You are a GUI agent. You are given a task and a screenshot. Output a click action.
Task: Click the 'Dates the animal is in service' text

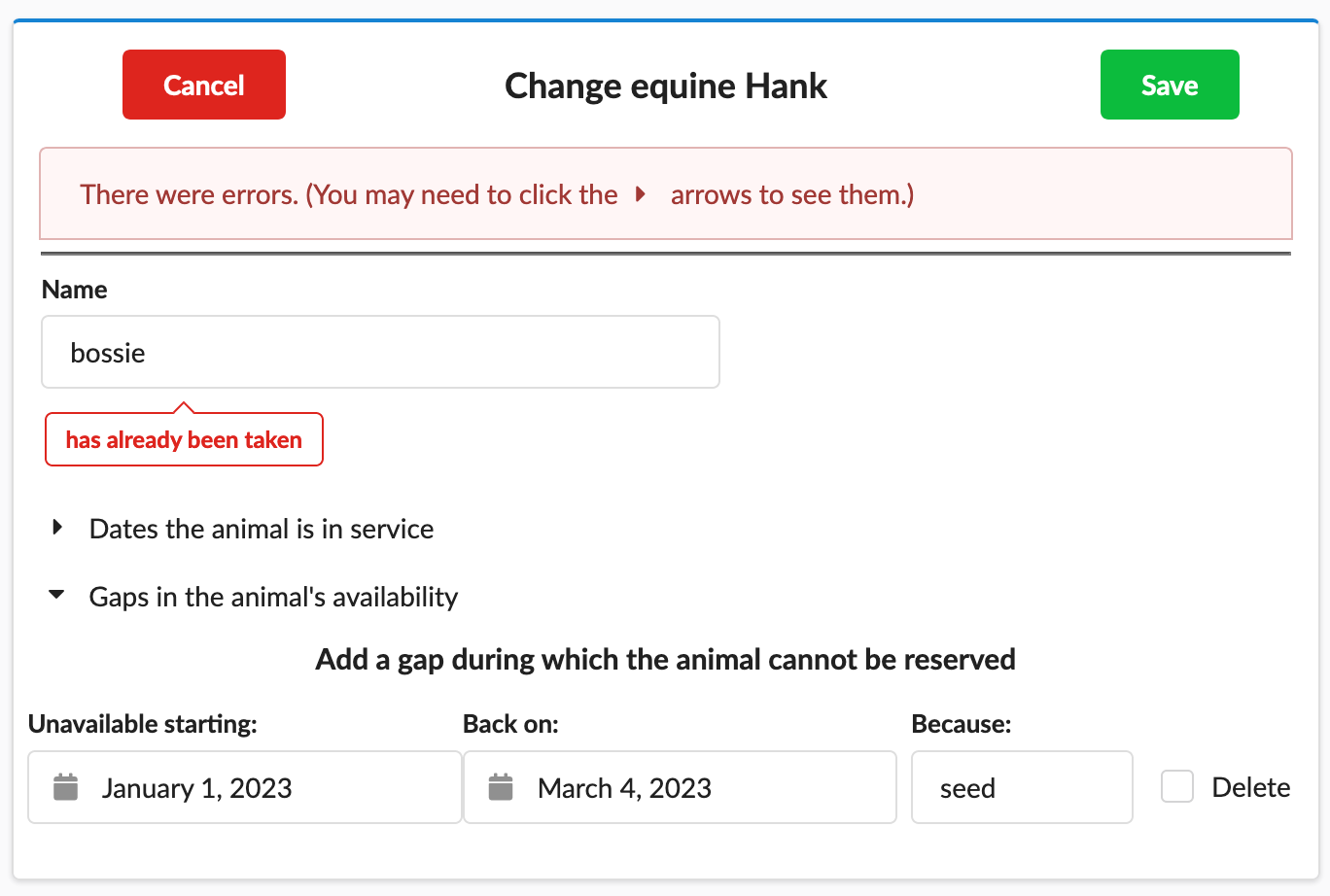click(262, 529)
